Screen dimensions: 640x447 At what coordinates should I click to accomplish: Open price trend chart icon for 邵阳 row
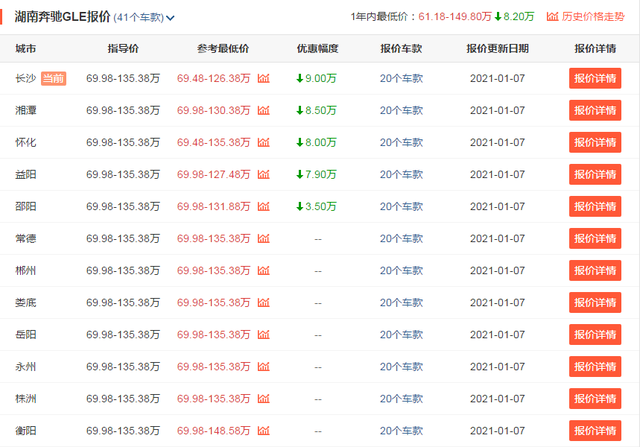(x=264, y=206)
